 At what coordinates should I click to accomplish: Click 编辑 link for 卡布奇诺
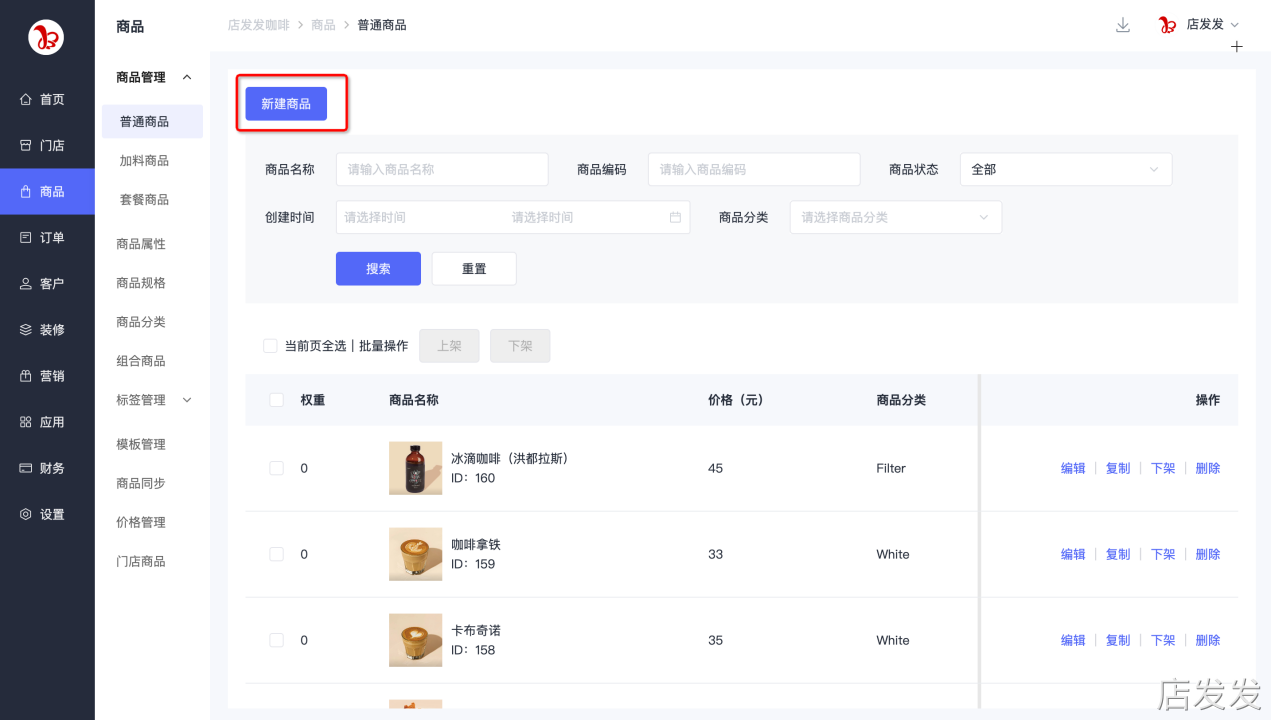point(1073,640)
